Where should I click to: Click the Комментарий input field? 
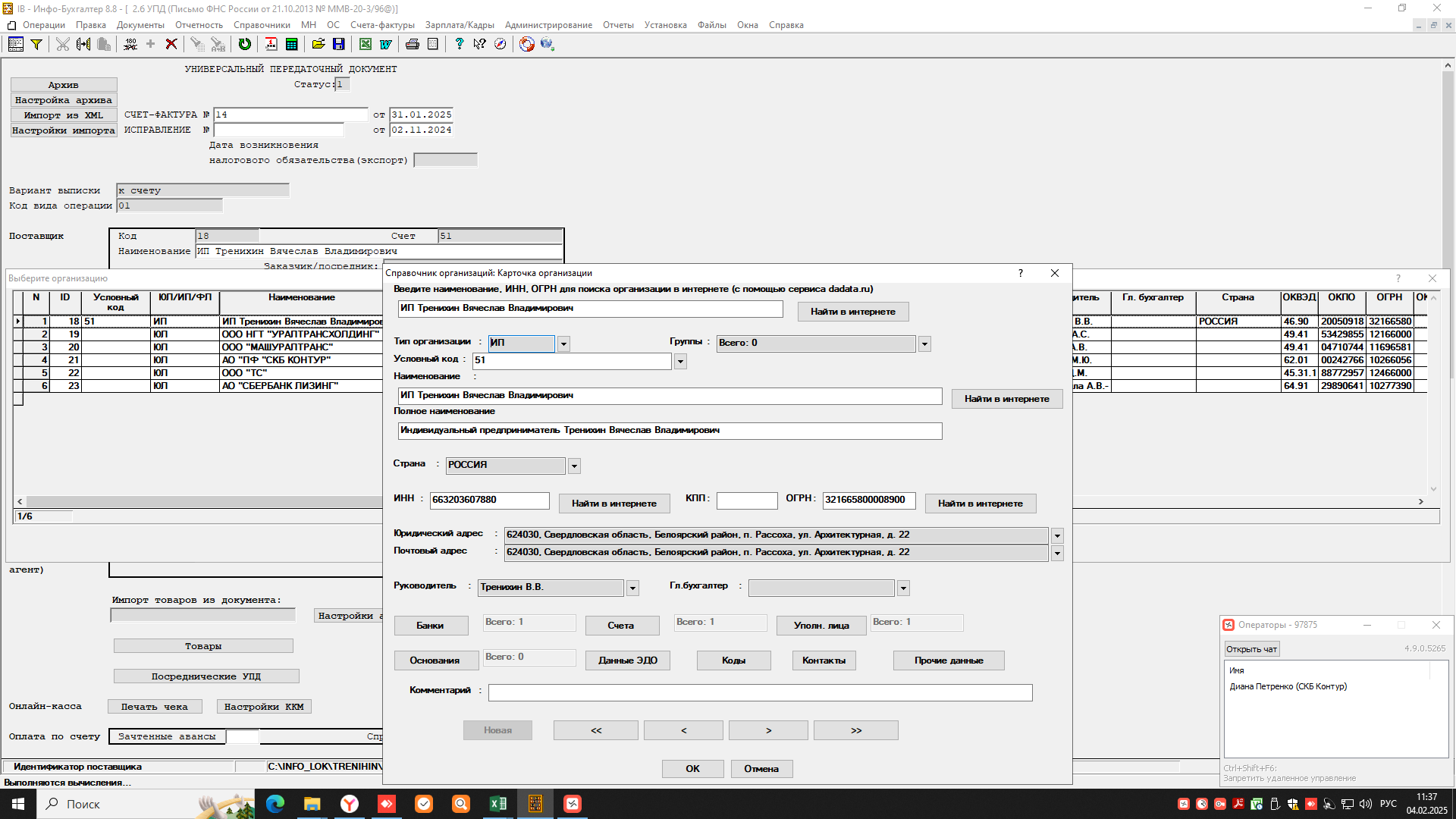[x=761, y=692]
